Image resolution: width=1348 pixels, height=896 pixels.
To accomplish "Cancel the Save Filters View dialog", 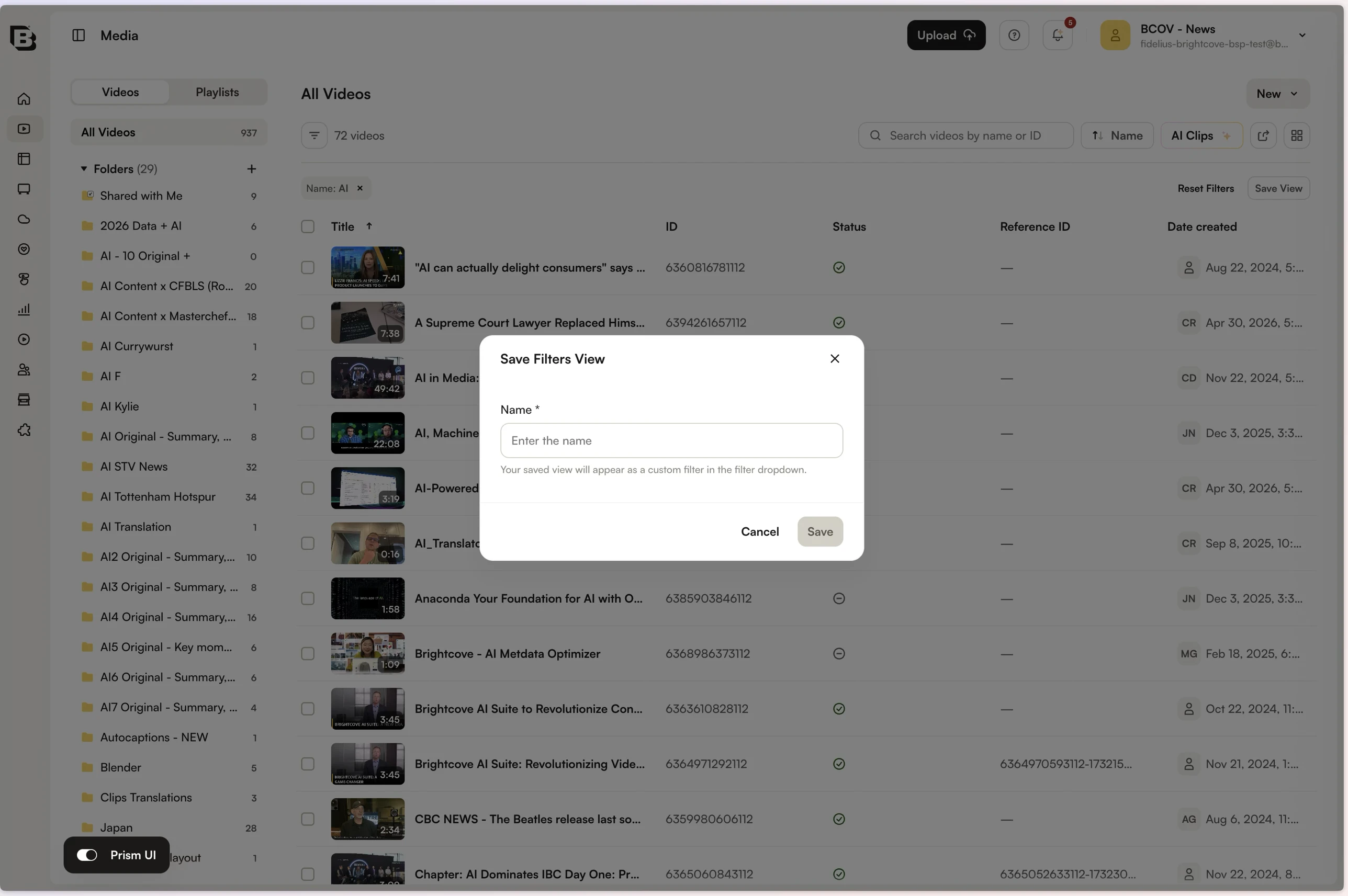I will (x=759, y=531).
